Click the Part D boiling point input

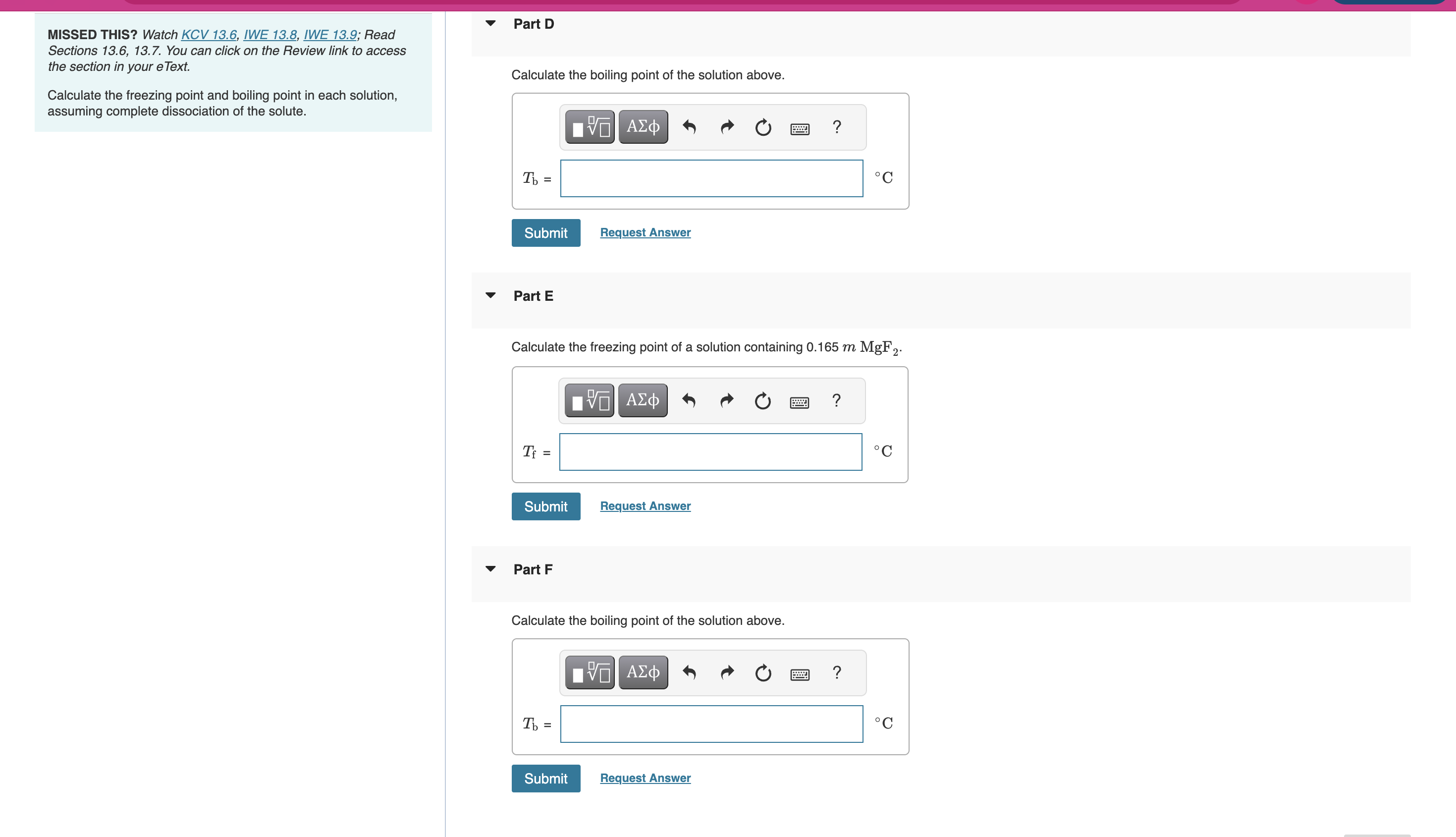click(711, 178)
